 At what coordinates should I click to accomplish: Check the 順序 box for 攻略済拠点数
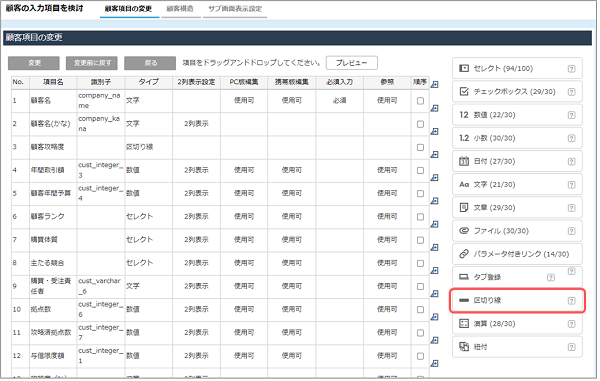(420, 333)
